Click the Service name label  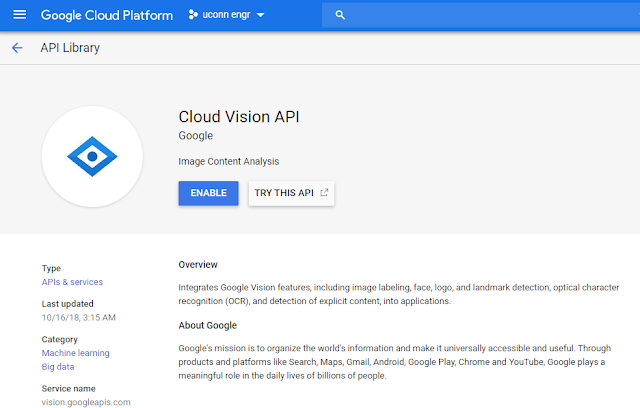click(x=69, y=388)
